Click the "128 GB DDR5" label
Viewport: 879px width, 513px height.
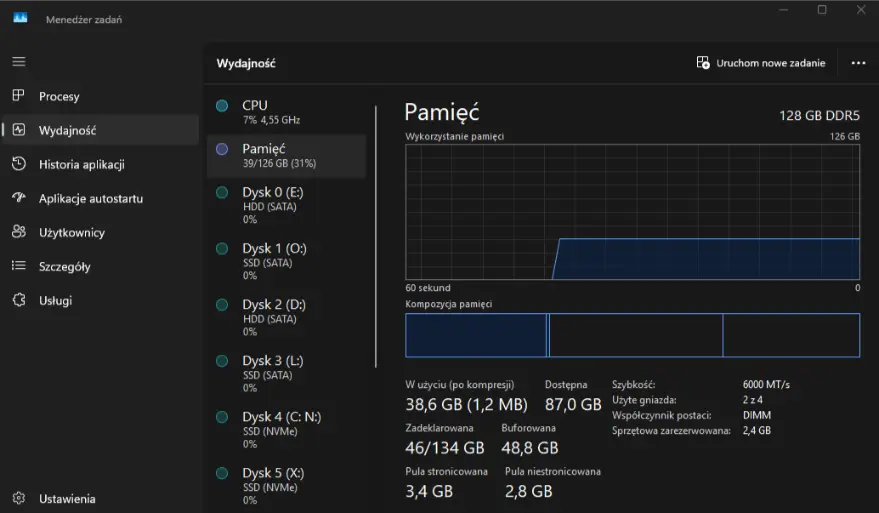[x=819, y=115]
